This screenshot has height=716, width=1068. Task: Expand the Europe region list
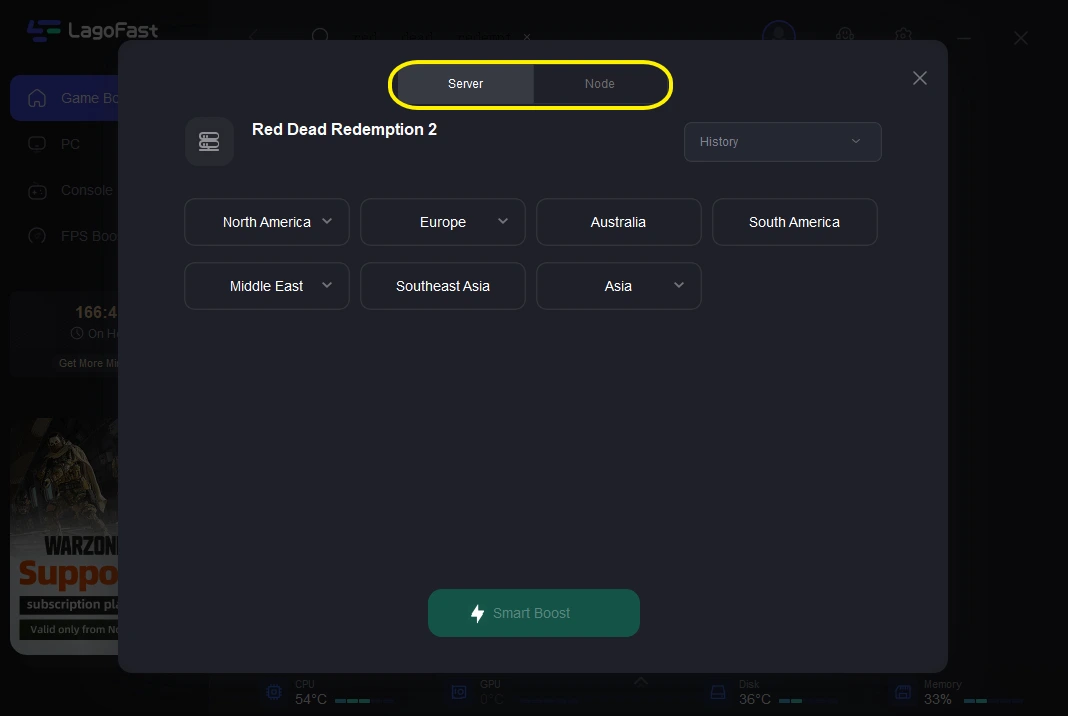point(443,222)
